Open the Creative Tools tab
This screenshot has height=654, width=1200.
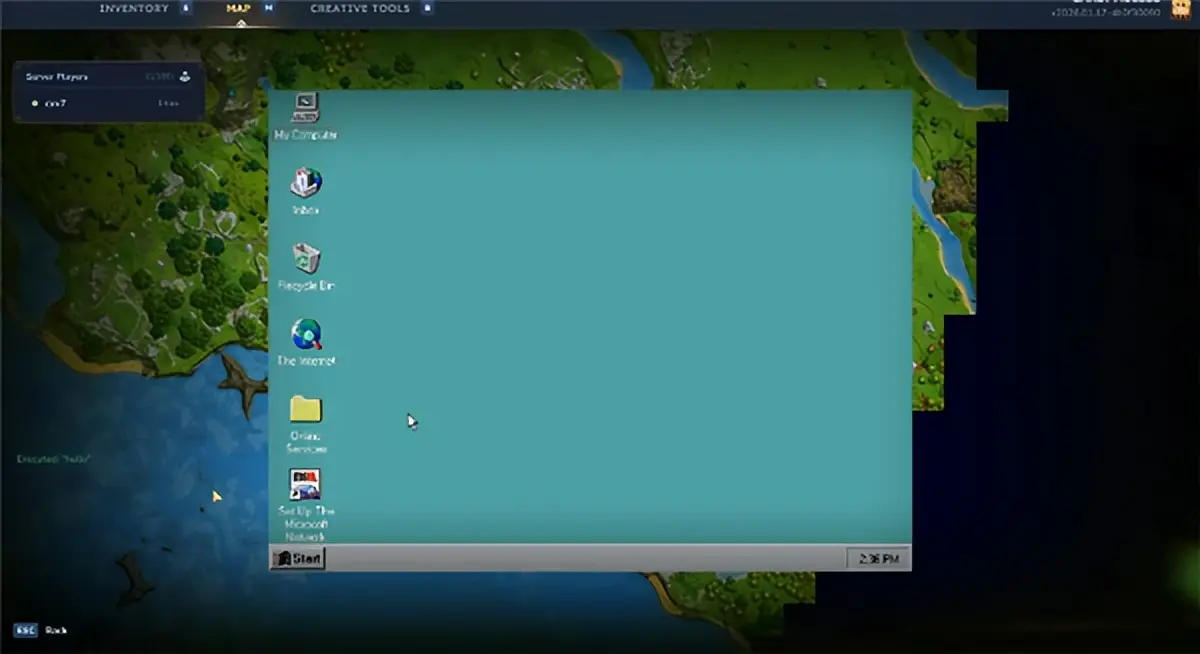360,9
